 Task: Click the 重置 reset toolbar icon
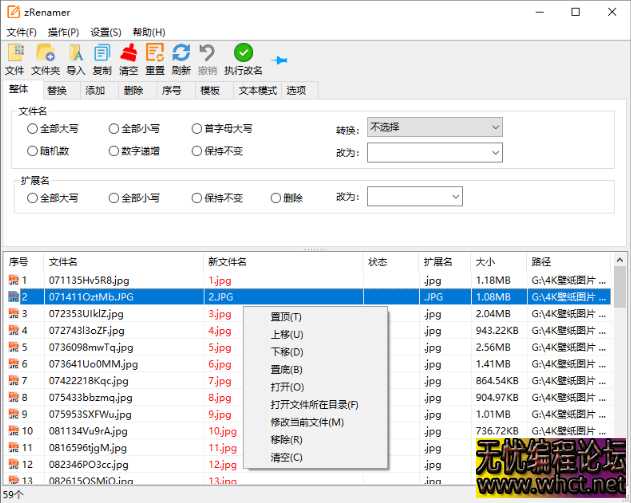tap(155, 54)
